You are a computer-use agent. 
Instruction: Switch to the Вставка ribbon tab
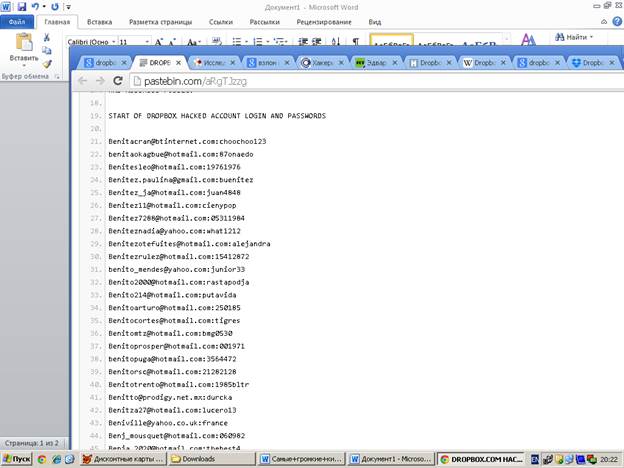point(99,22)
